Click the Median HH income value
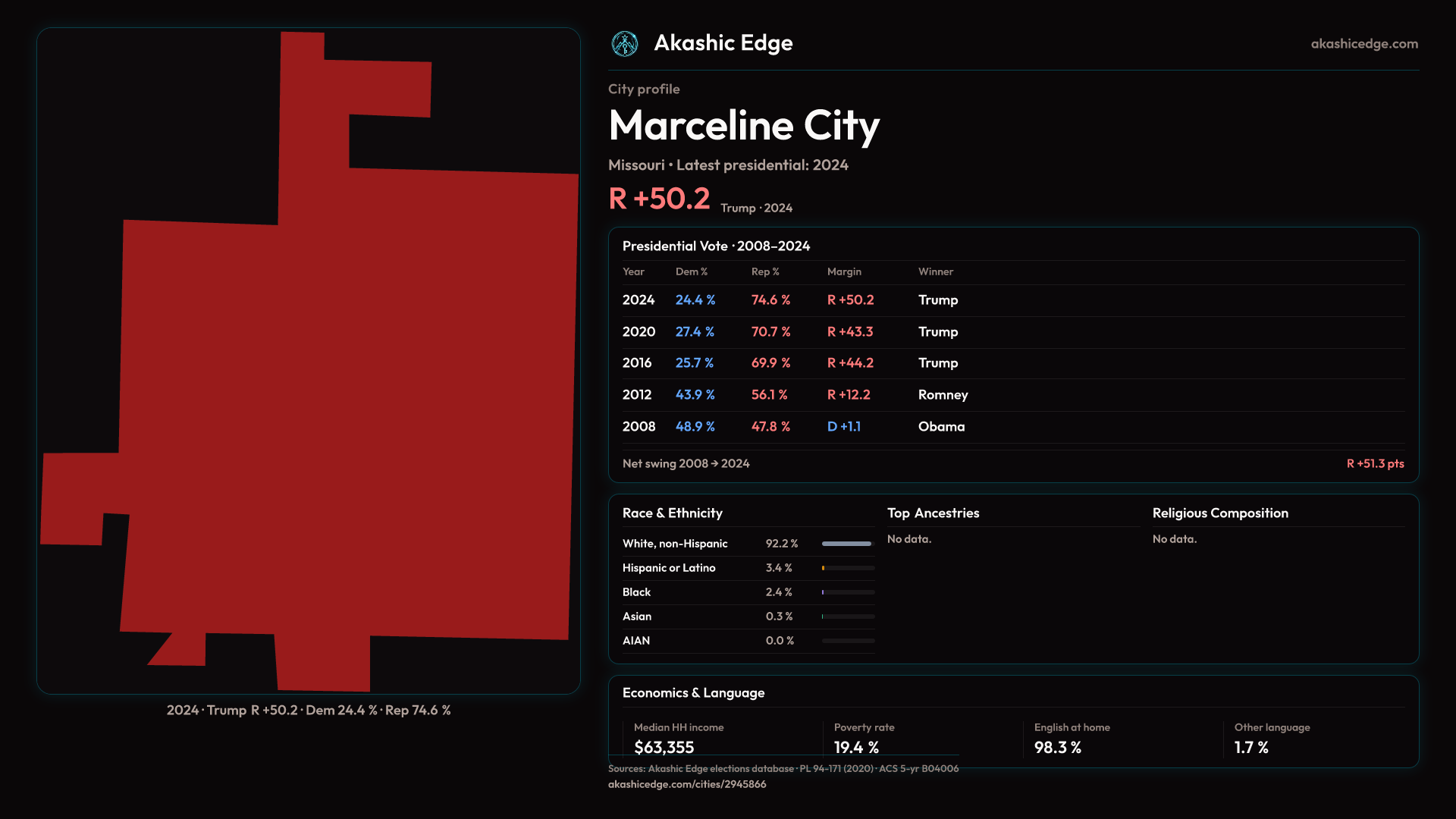1456x819 pixels. tap(664, 747)
